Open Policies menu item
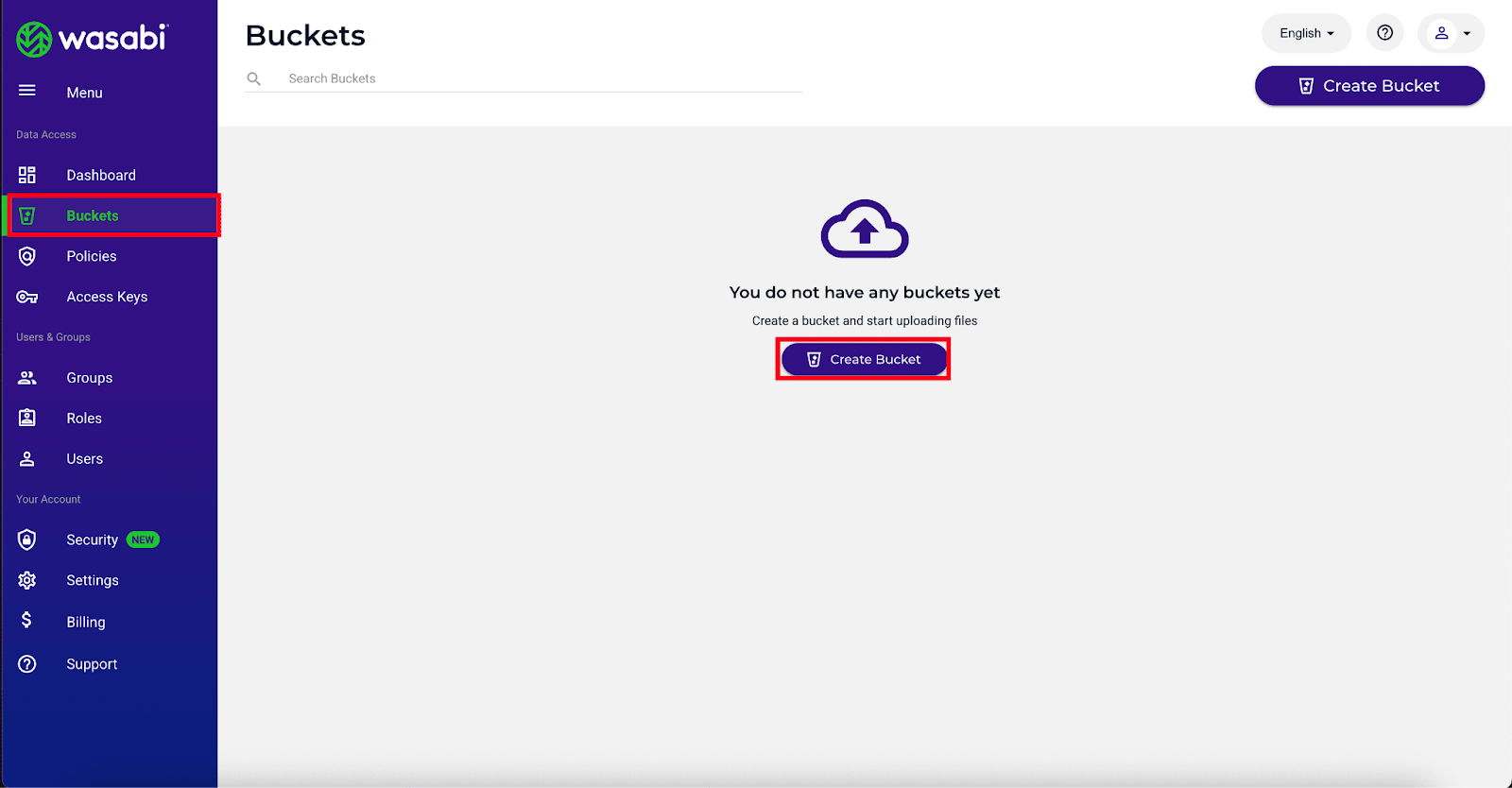Viewport: 1512px width, 788px height. click(x=92, y=256)
